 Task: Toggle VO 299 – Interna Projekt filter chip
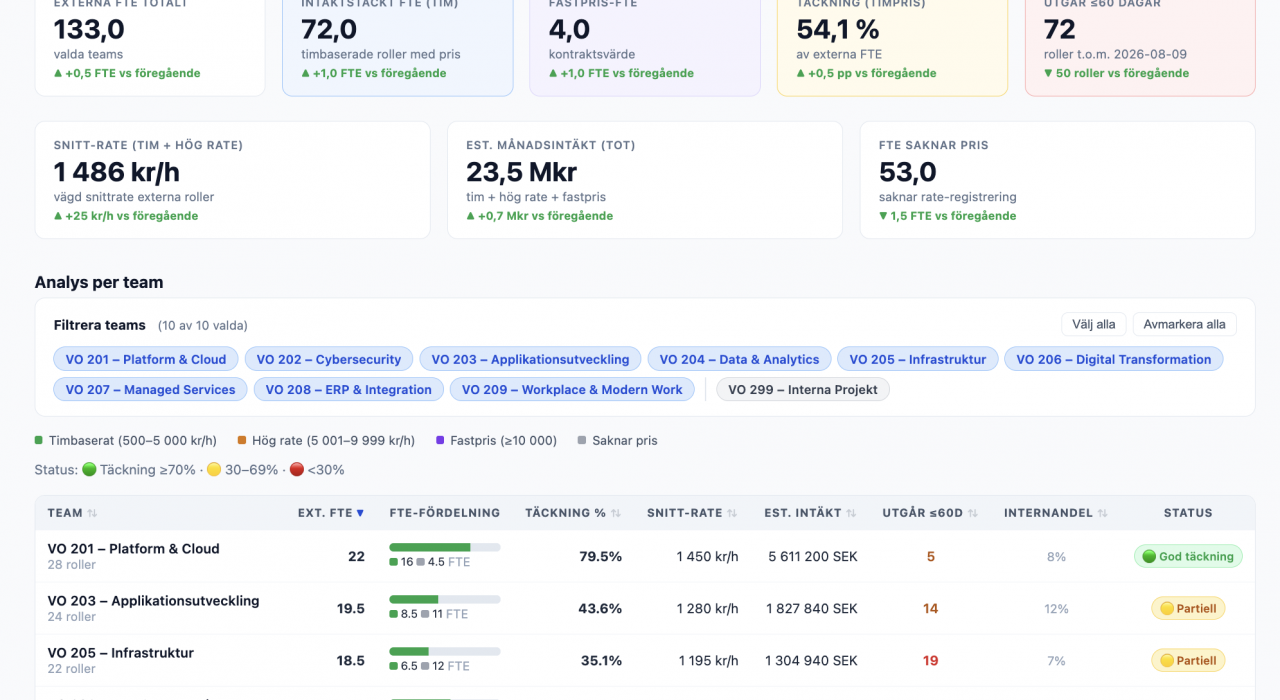803,390
